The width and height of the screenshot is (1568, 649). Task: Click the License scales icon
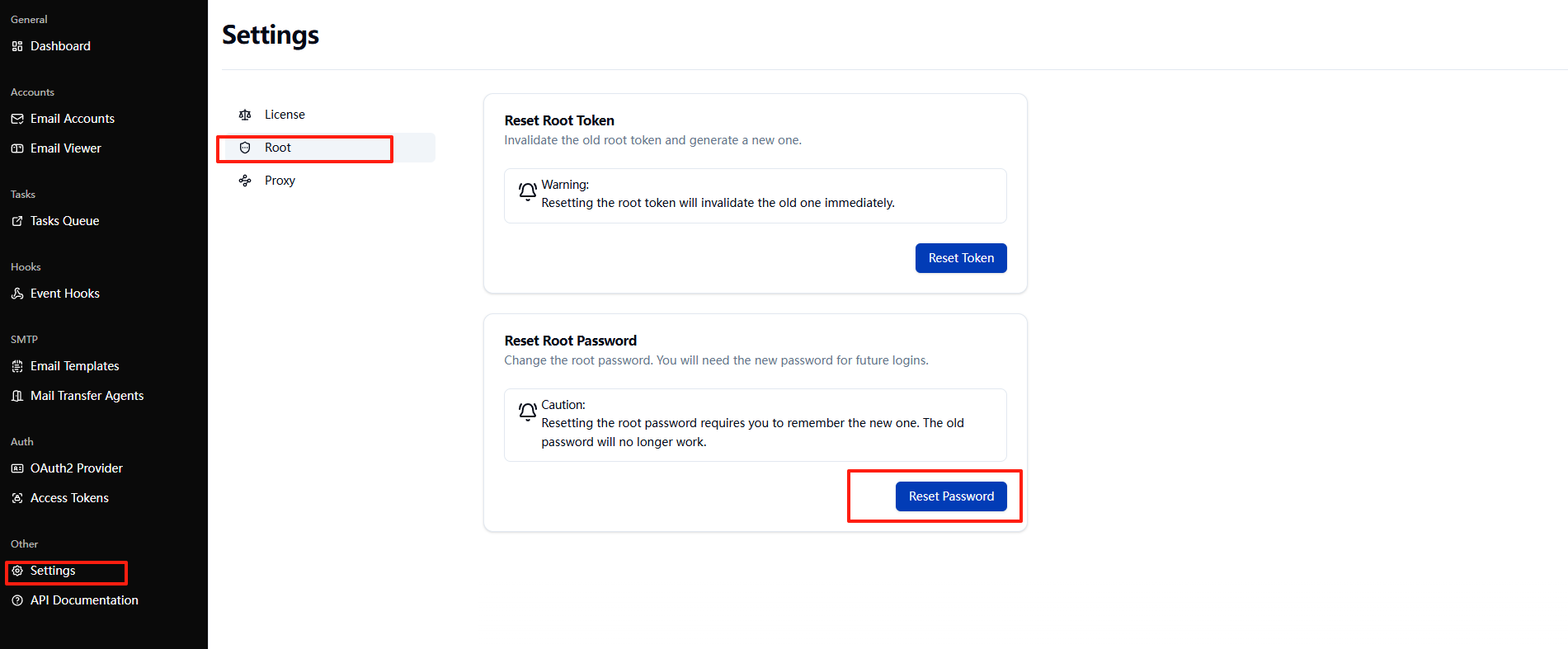click(x=245, y=115)
